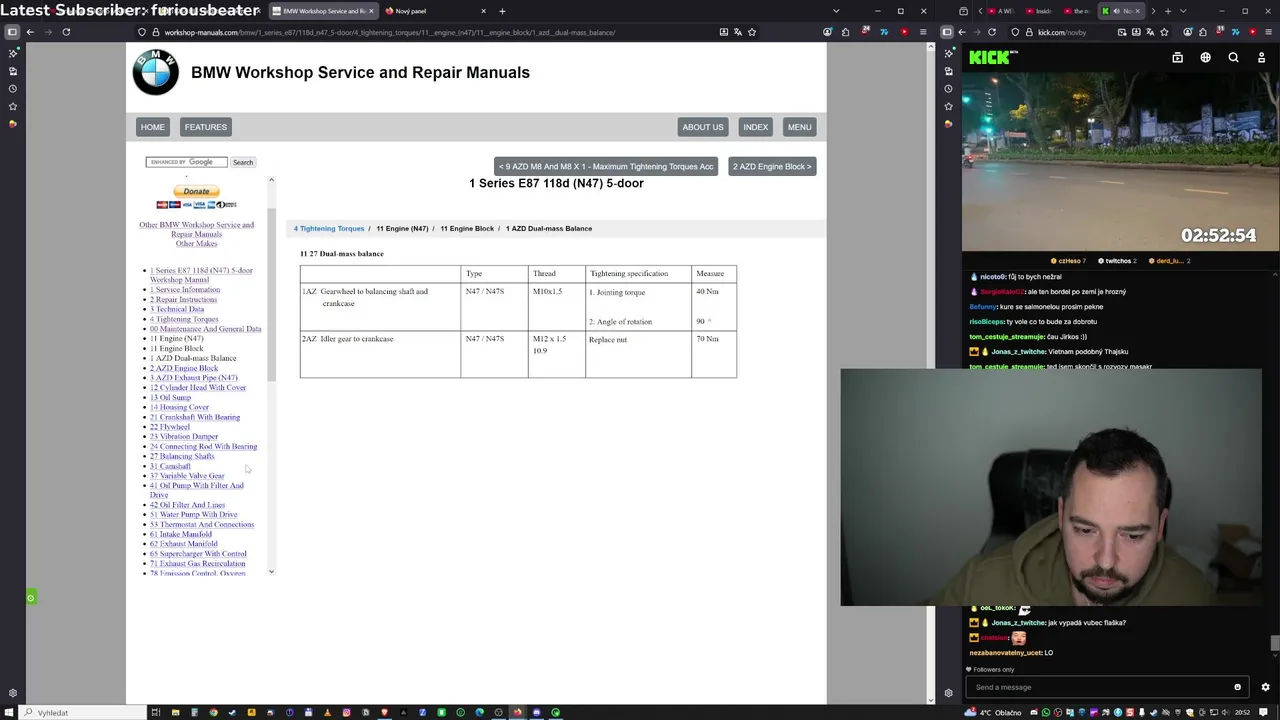Translate the workshop-manuals page
Screen dimensions: 1280x720
738,32
